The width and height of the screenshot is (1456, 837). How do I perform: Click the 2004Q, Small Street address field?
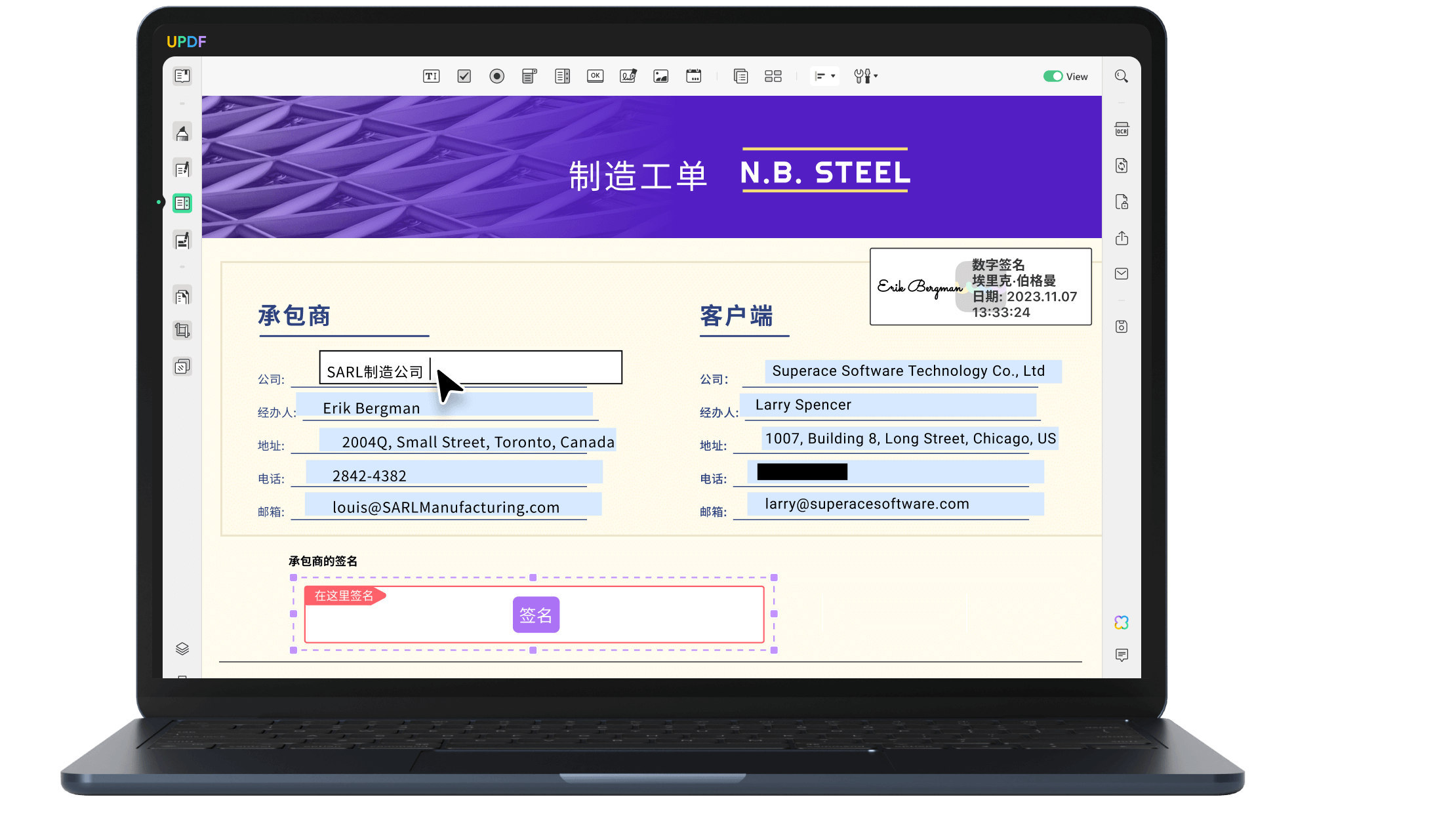click(x=468, y=440)
